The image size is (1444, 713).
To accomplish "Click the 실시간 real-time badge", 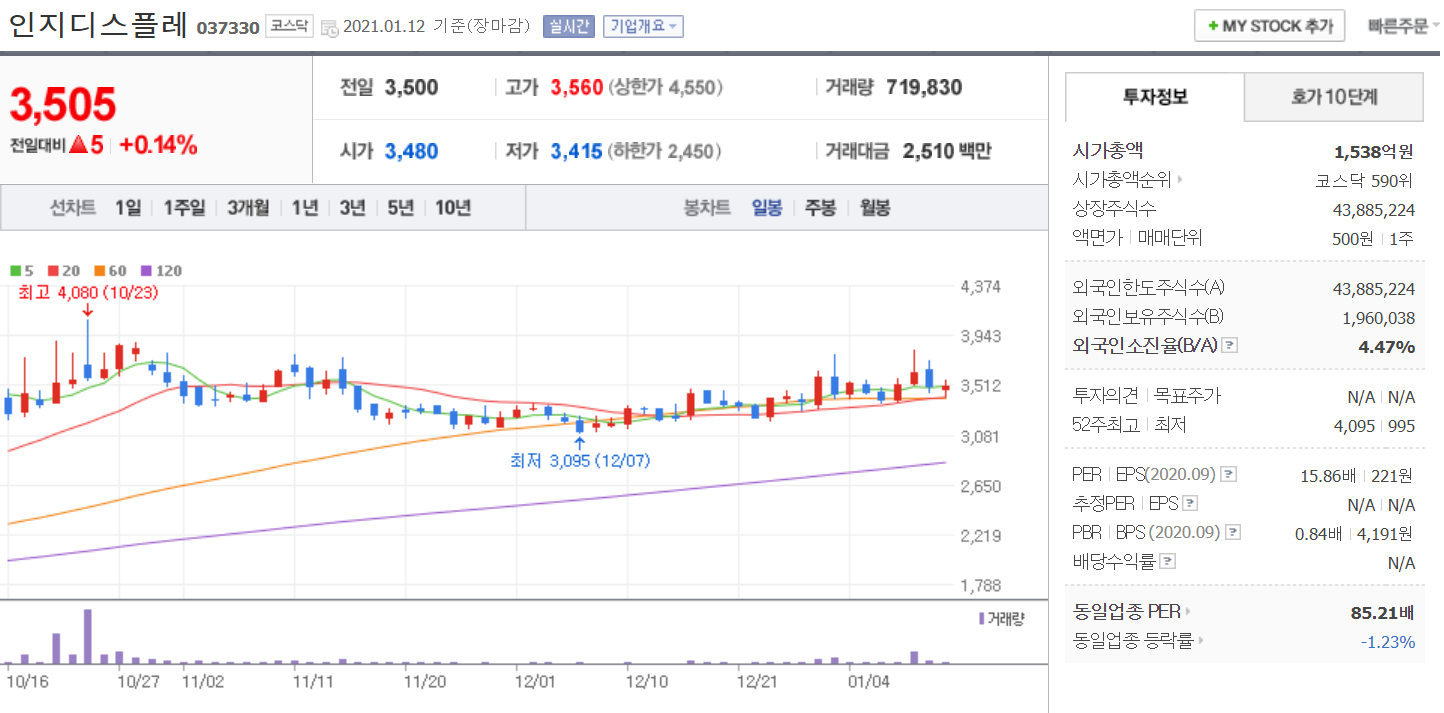I will (x=568, y=27).
